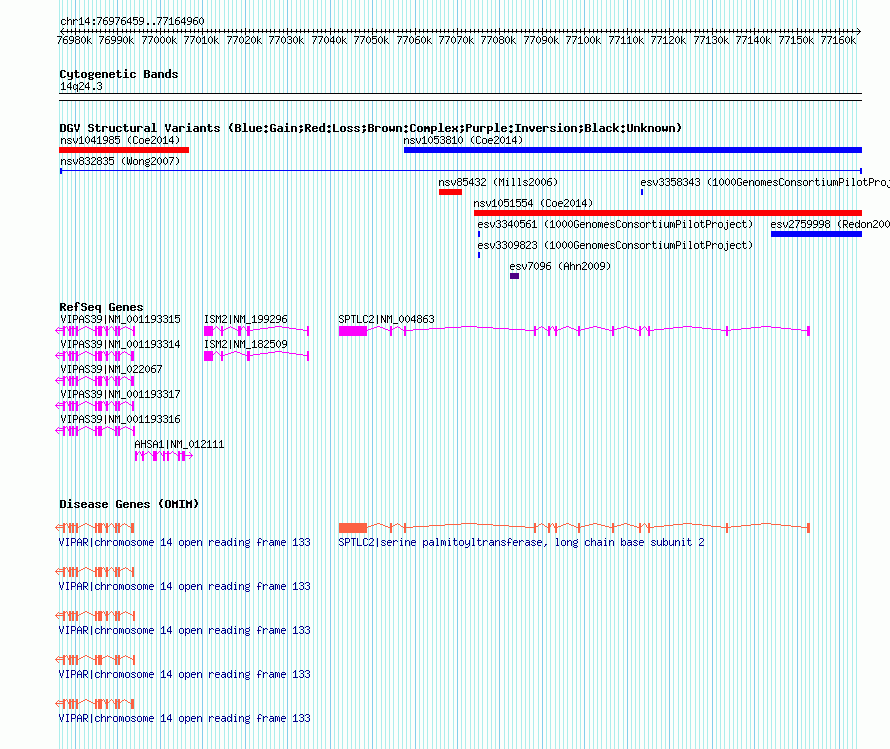Click the magenta SPTLC2 RefSeq gene model
Image resolution: width=890 pixels, height=749 pixels.
coord(574,331)
